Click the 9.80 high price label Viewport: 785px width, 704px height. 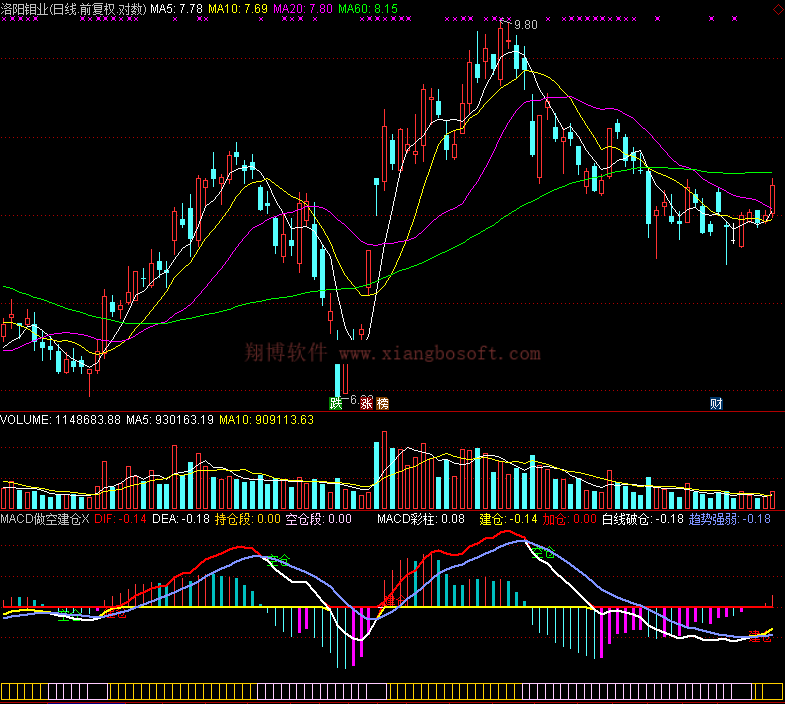[x=526, y=25]
